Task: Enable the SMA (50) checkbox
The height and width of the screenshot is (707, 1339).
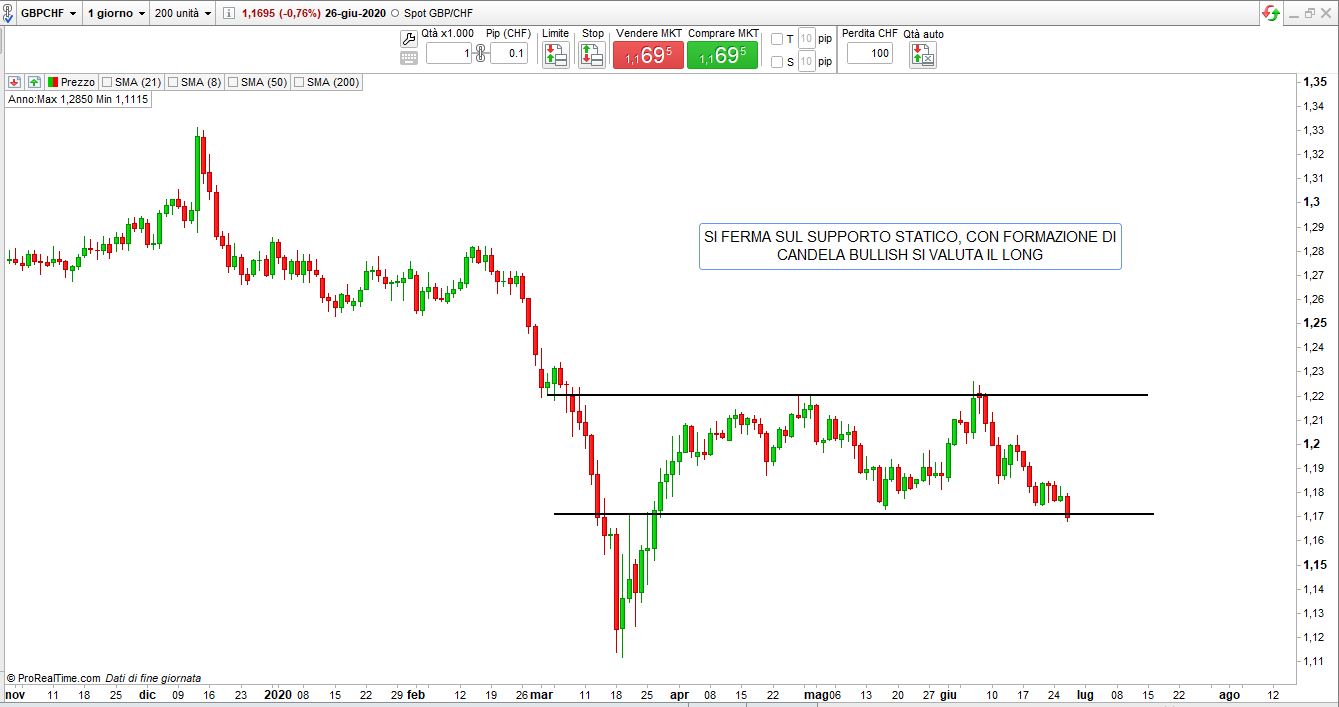Action: pyautogui.click(x=234, y=82)
